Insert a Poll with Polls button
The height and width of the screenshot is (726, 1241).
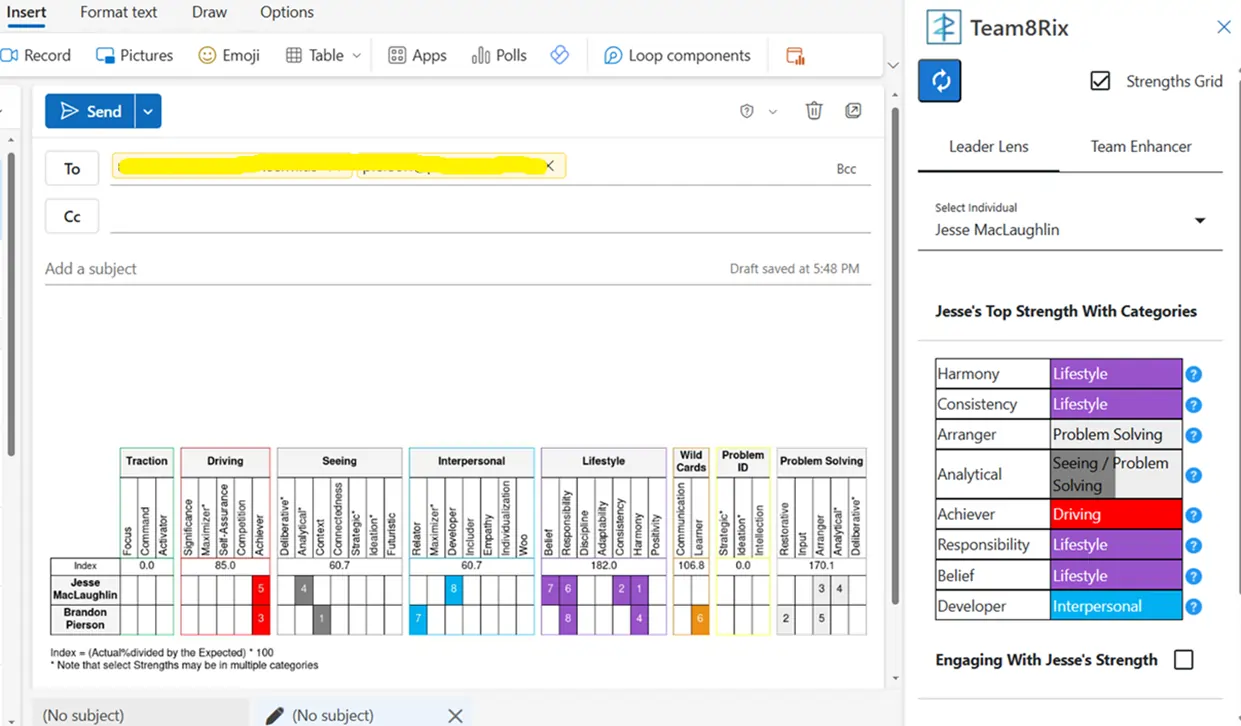click(x=499, y=55)
